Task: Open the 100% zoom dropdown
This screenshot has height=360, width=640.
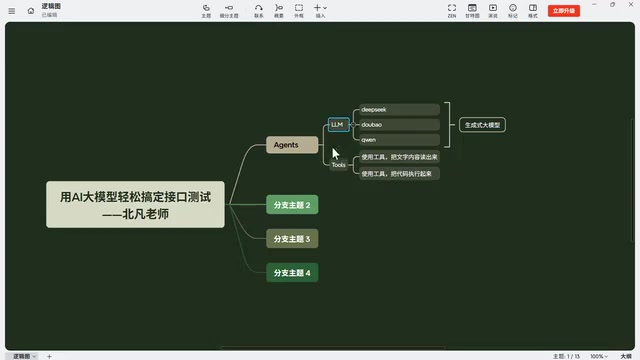Action: [599, 356]
